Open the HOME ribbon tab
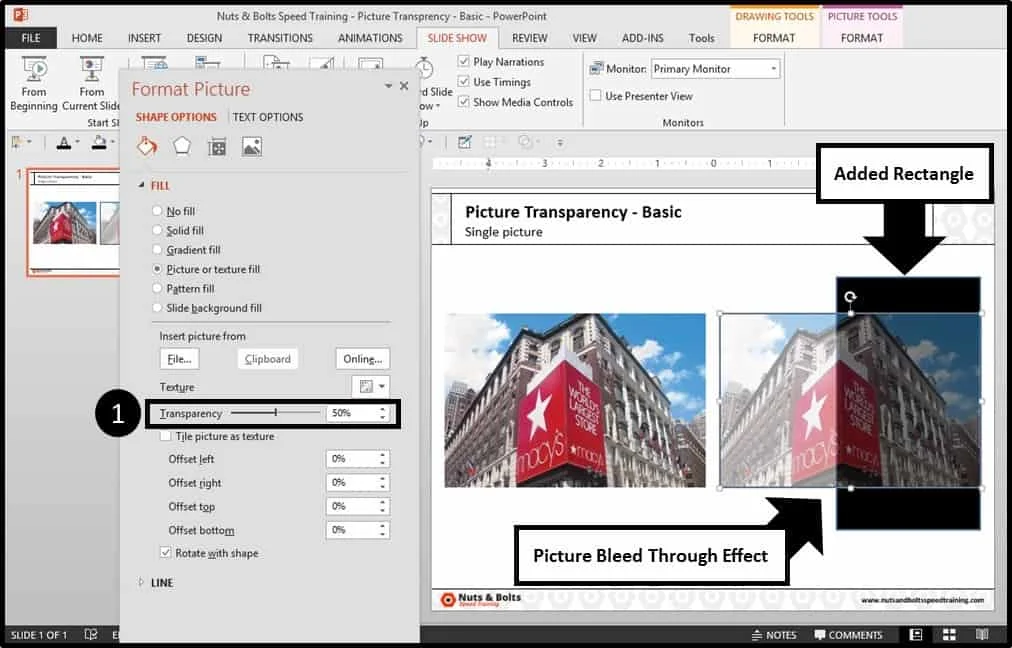The width and height of the screenshot is (1012, 648). 87,38
